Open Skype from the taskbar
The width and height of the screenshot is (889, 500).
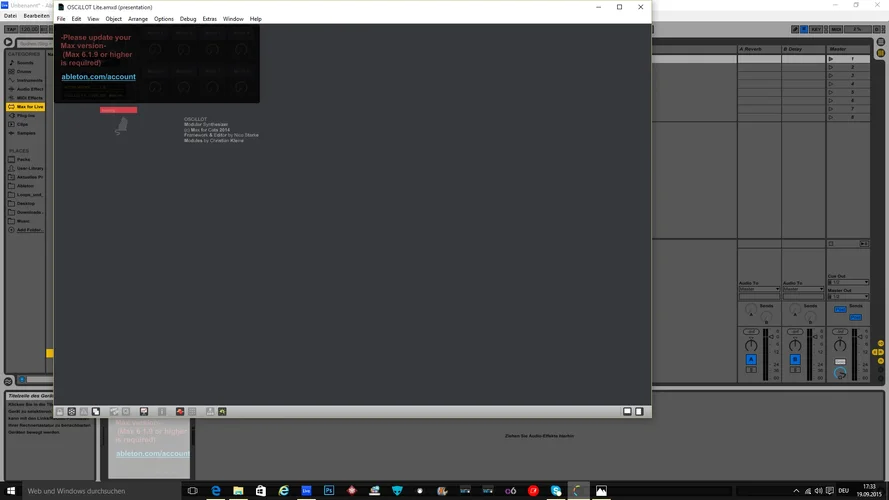click(556, 491)
